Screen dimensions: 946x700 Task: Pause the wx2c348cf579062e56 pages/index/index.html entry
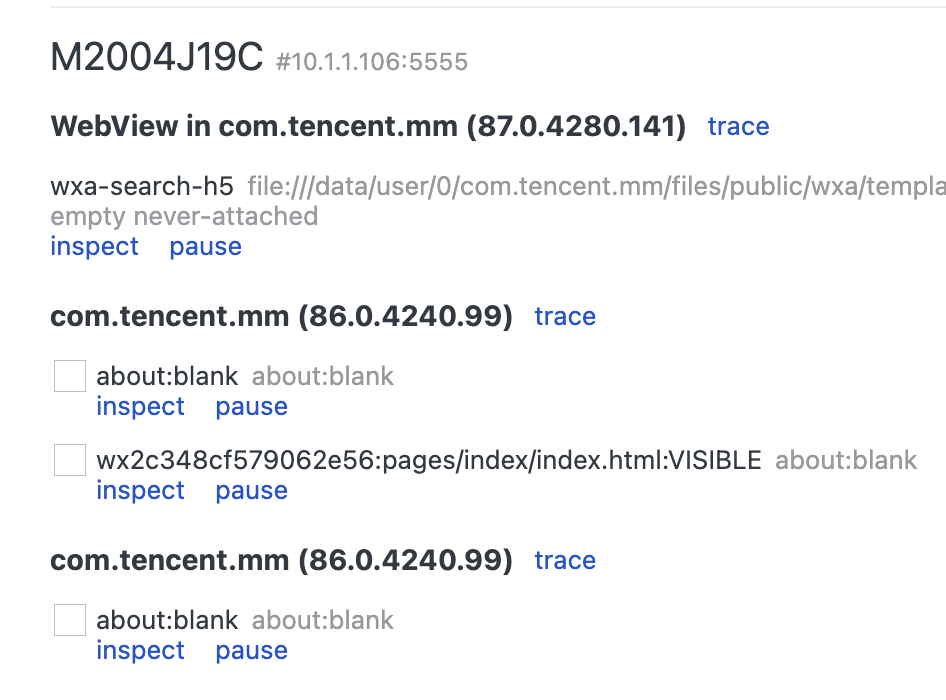tap(251, 491)
